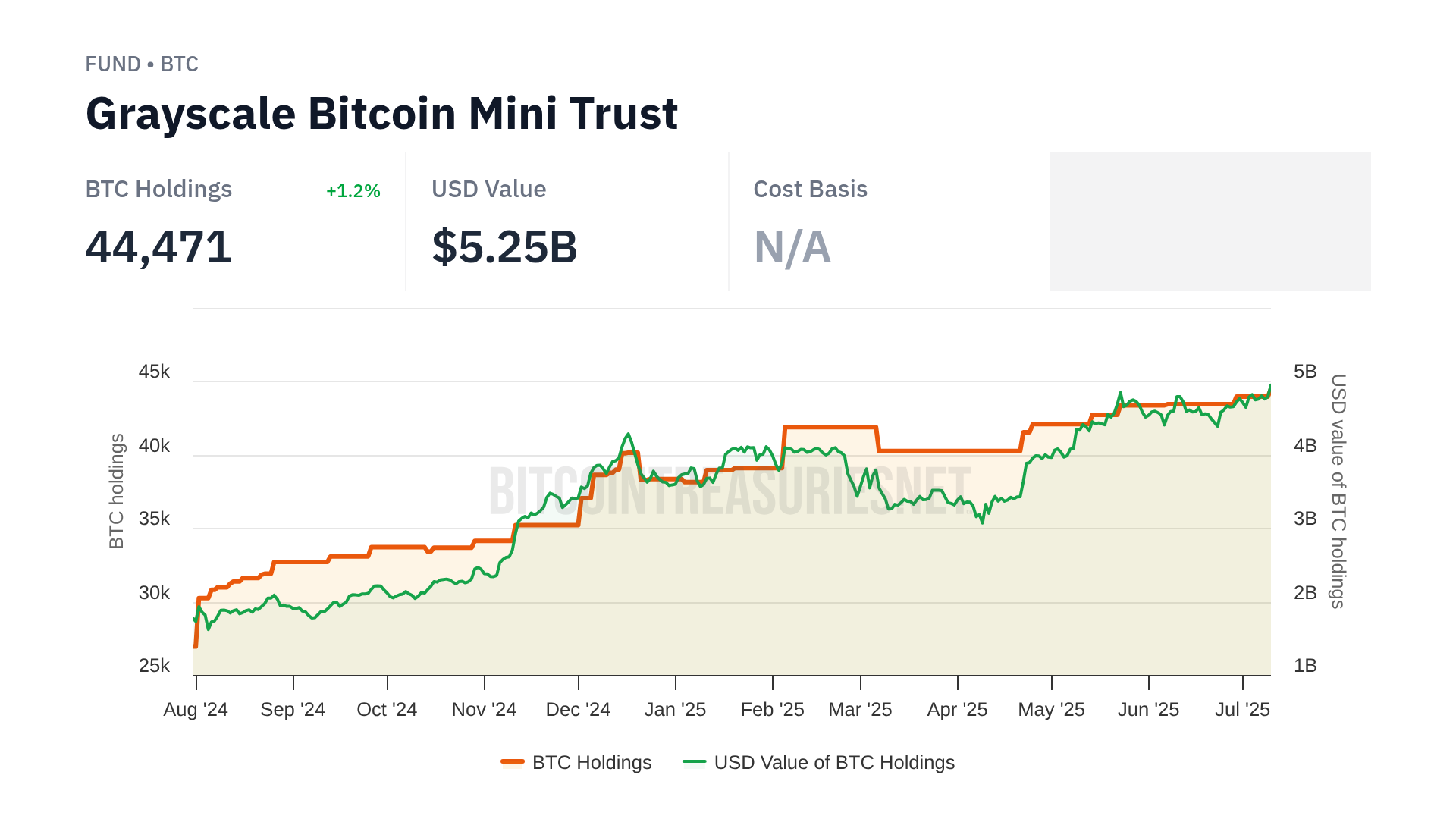Select the Grayscale Bitcoin Mini Trust title

tap(381, 114)
